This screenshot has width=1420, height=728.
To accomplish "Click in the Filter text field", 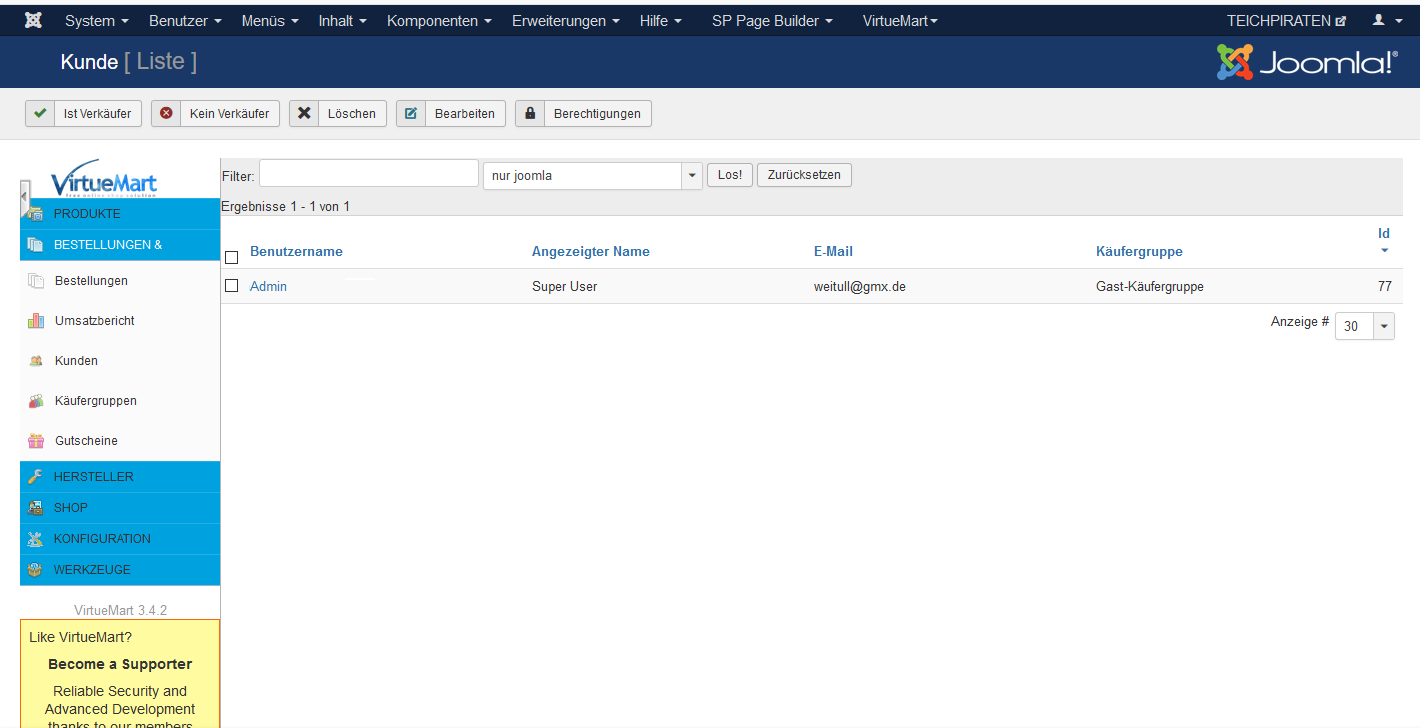I will (368, 173).
